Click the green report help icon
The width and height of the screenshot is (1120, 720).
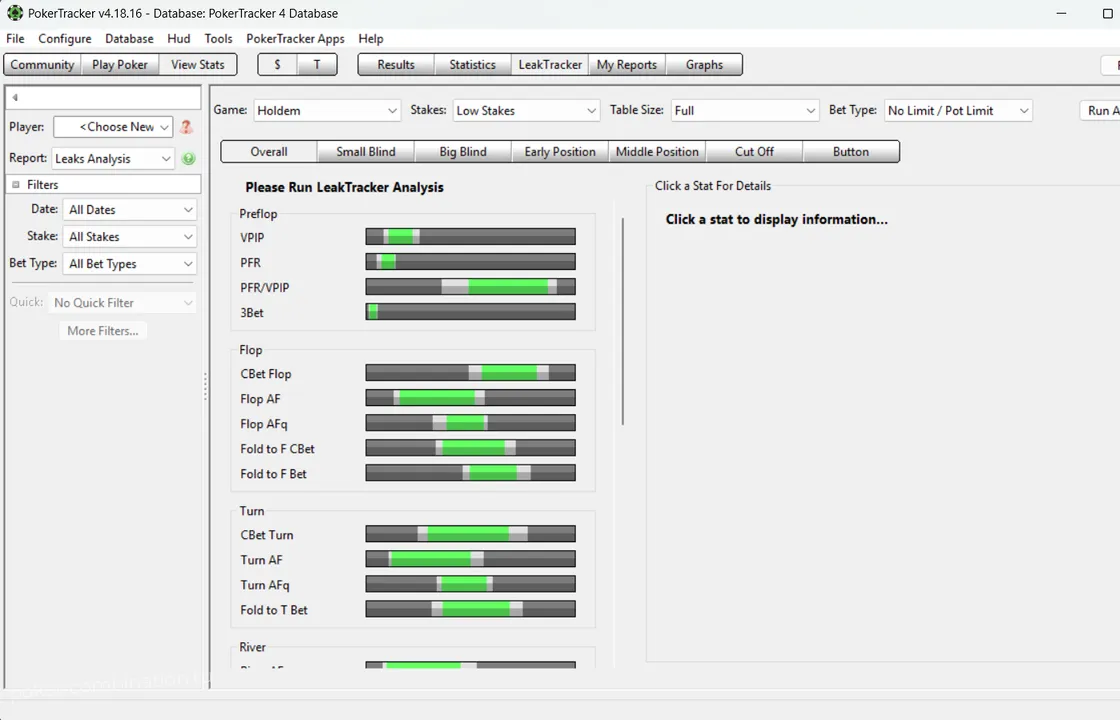(x=189, y=159)
